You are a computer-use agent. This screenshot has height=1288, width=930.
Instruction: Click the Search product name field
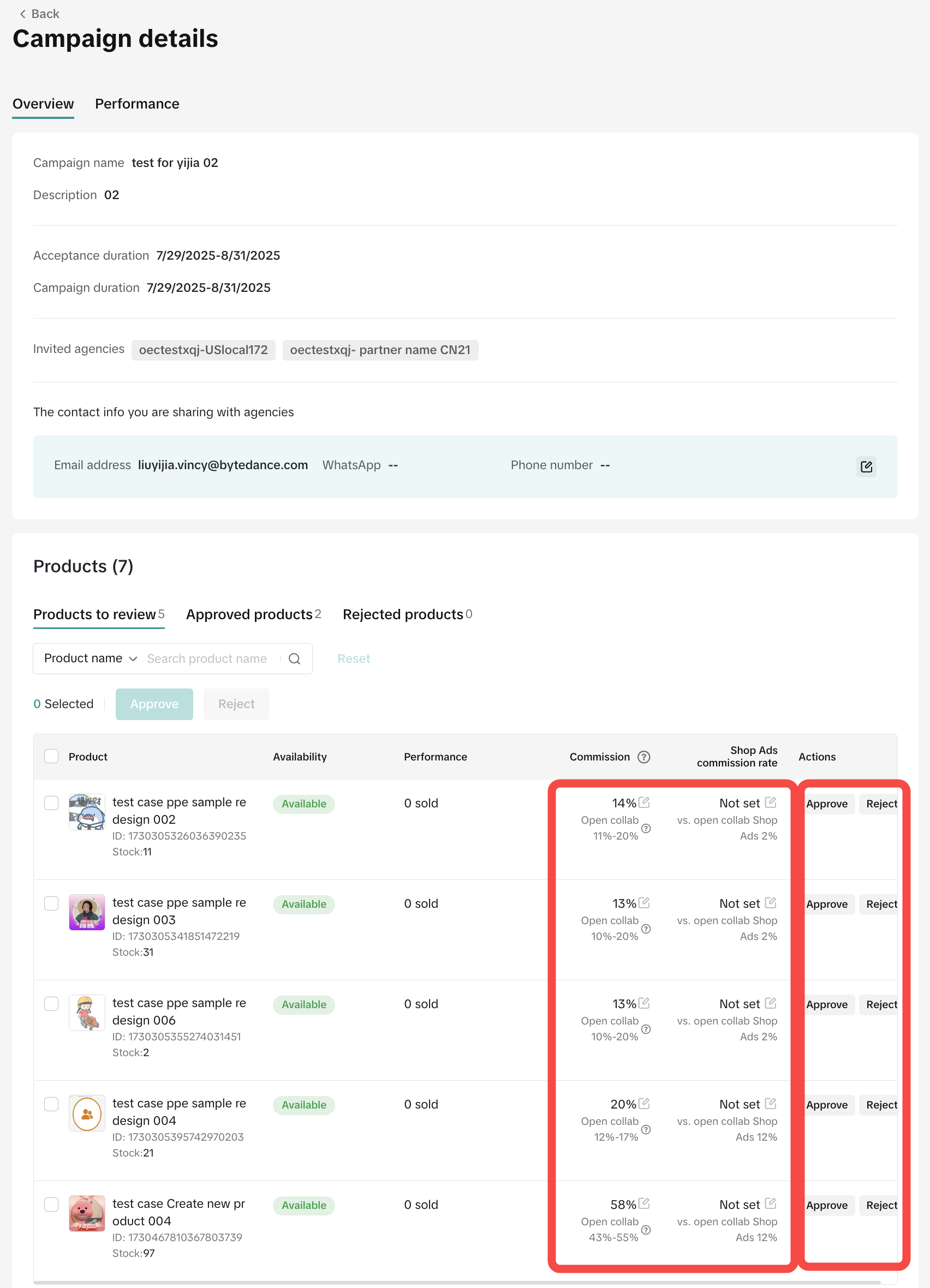(210, 659)
